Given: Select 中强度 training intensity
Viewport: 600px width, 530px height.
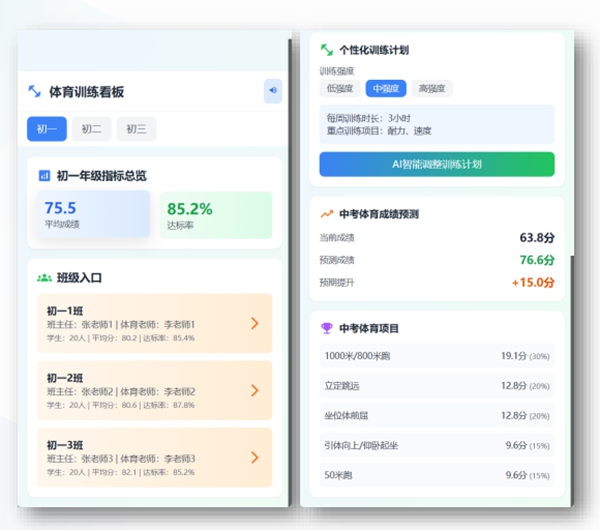Looking at the screenshot, I should point(386,88).
